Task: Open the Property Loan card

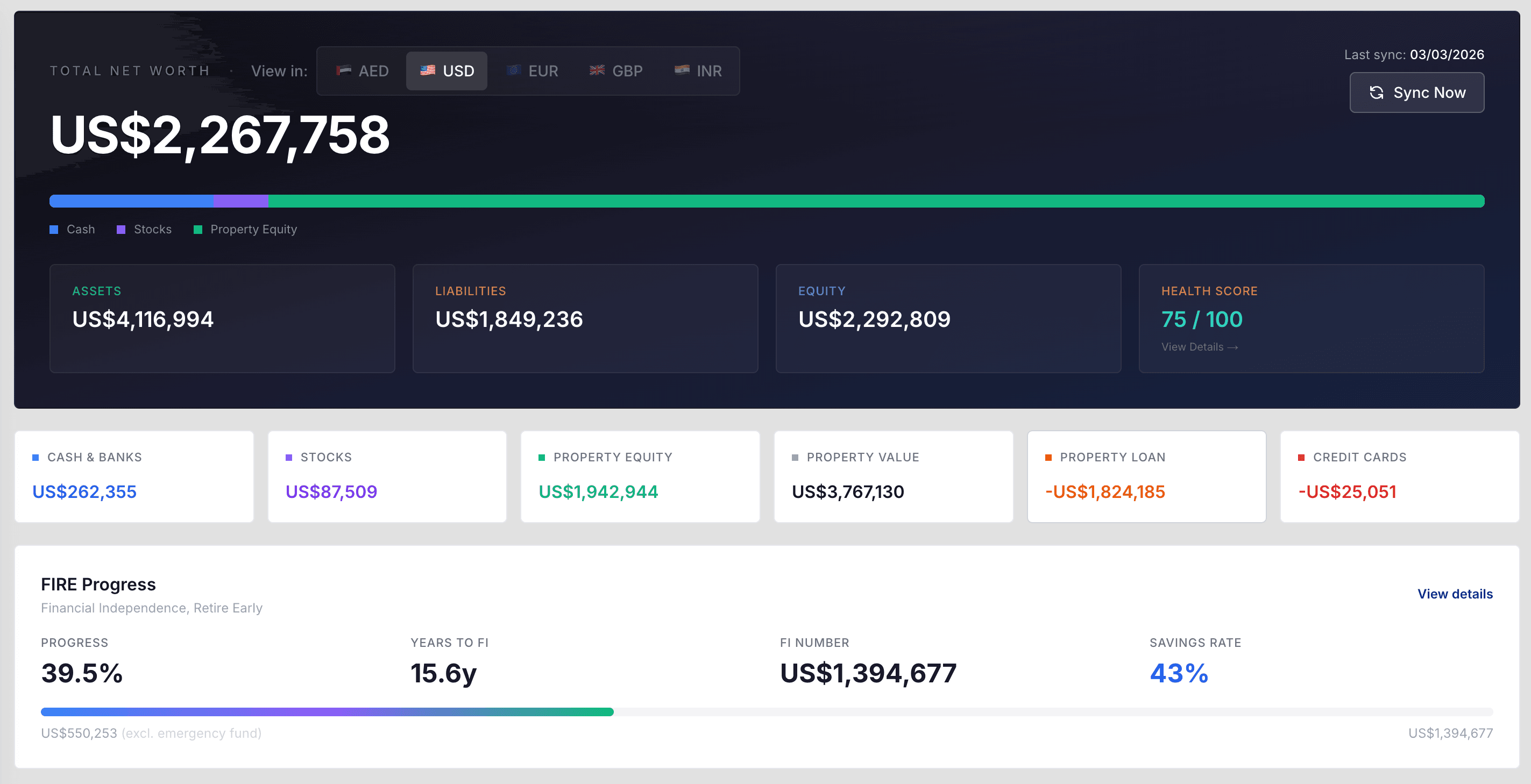Action: (1146, 476)
